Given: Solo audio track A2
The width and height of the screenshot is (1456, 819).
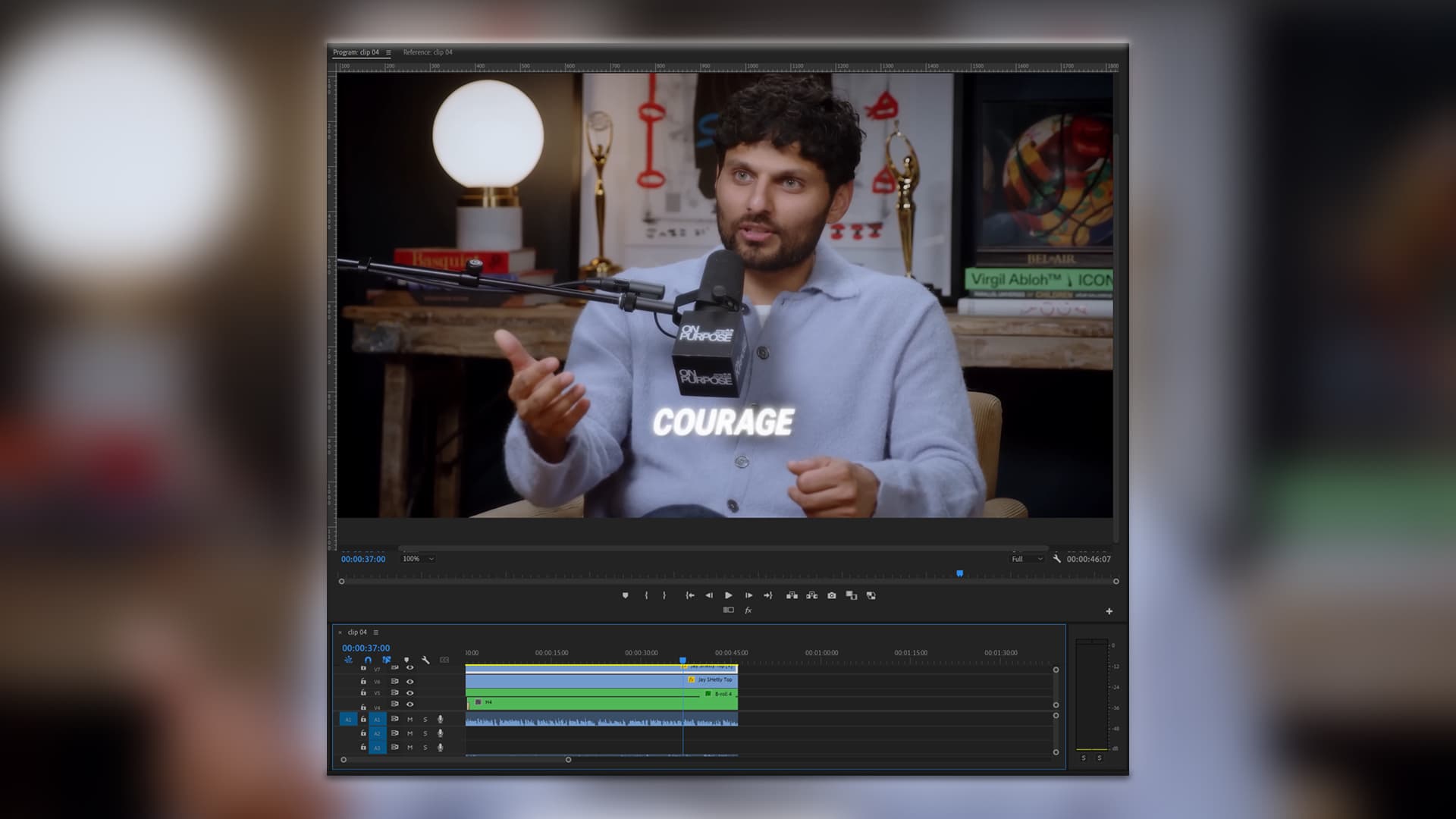Looking at the screenshot, I should pos(425,733).
